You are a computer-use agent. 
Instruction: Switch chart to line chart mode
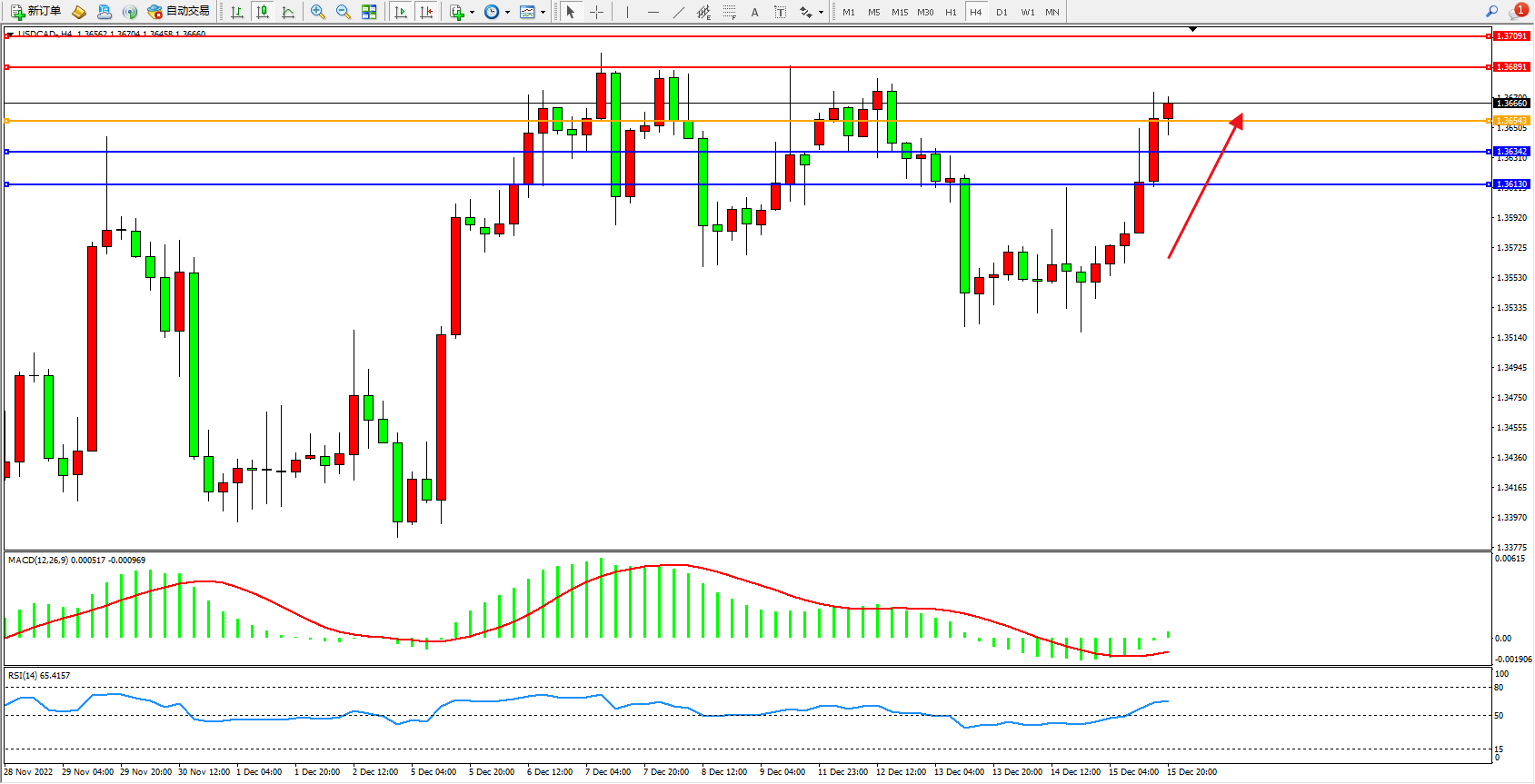coord(288,12)
